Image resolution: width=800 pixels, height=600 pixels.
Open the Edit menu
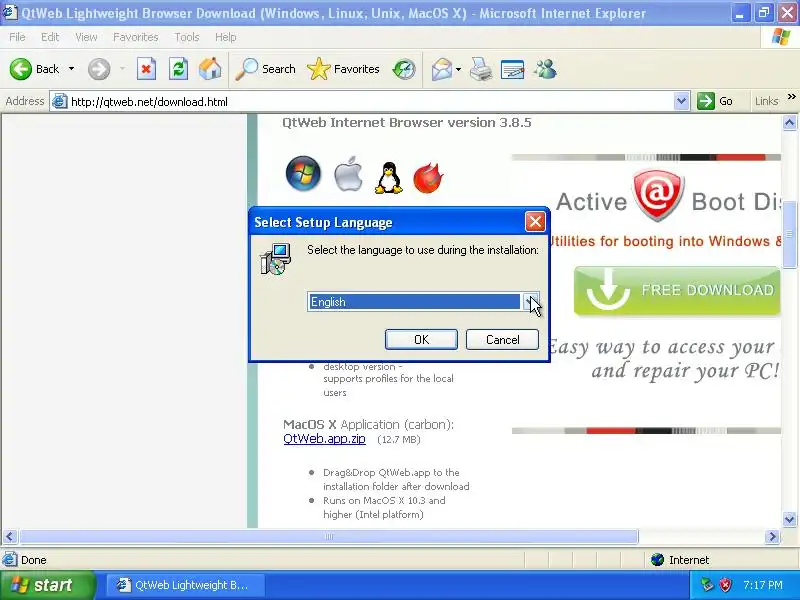click(50, 37)
